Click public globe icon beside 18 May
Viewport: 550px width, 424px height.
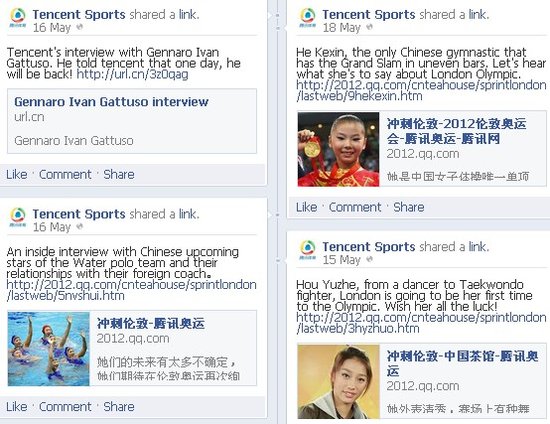tap(369, 27)
